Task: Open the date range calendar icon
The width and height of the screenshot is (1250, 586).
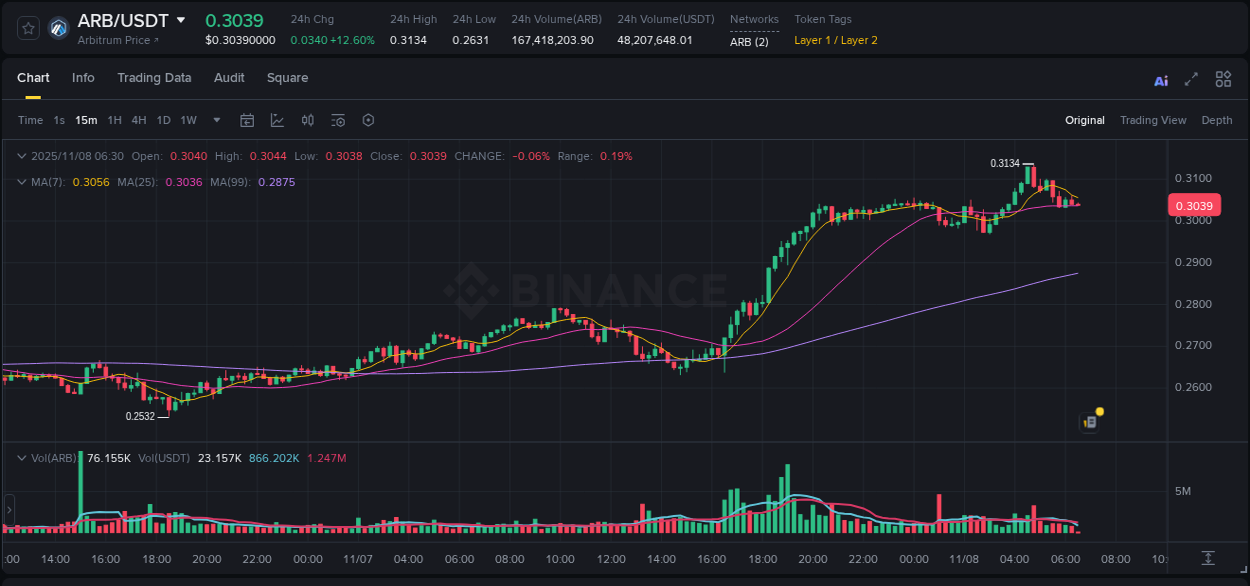Action: click(x=247, y=120)
